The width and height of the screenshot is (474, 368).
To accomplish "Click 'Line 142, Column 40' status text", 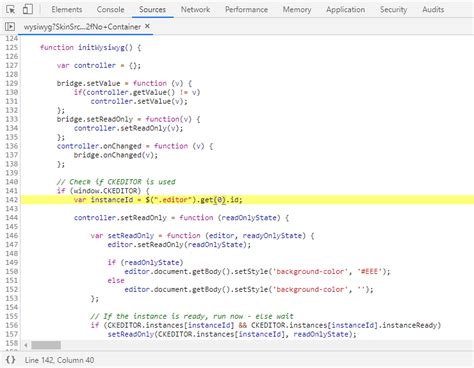I will click(59, 360).
